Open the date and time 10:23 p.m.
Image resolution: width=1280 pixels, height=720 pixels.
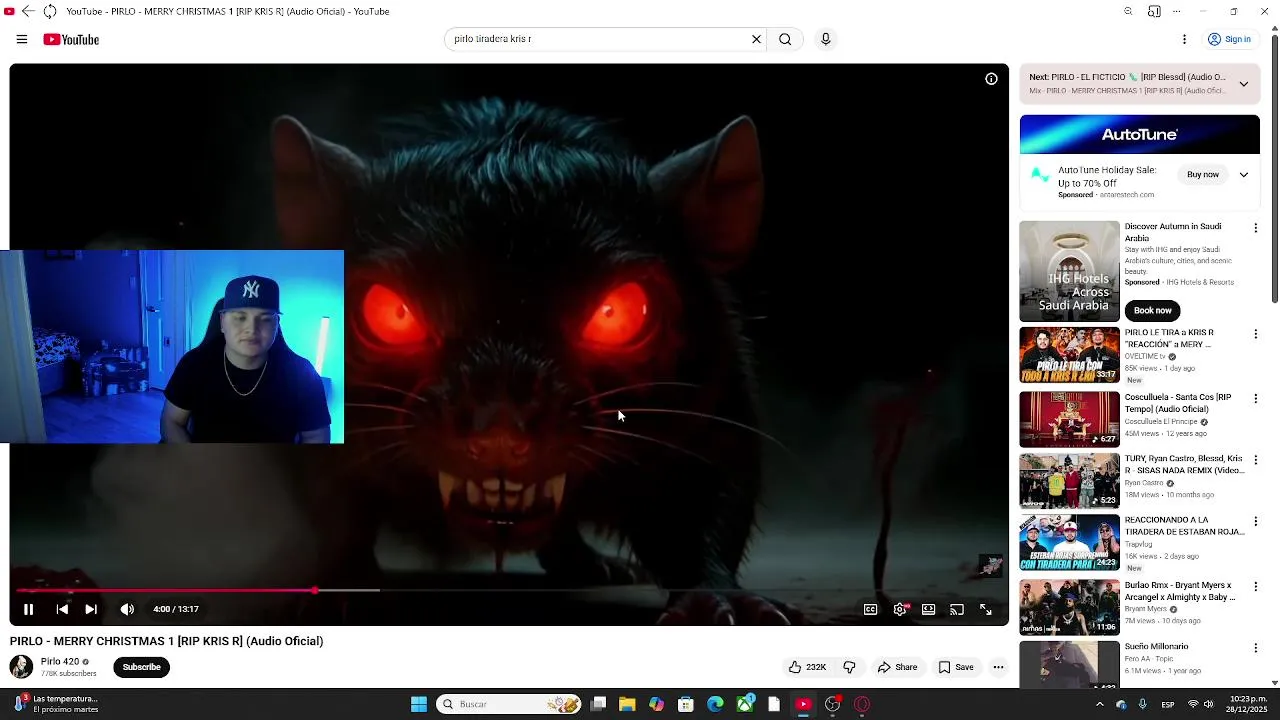[1248, 704]
